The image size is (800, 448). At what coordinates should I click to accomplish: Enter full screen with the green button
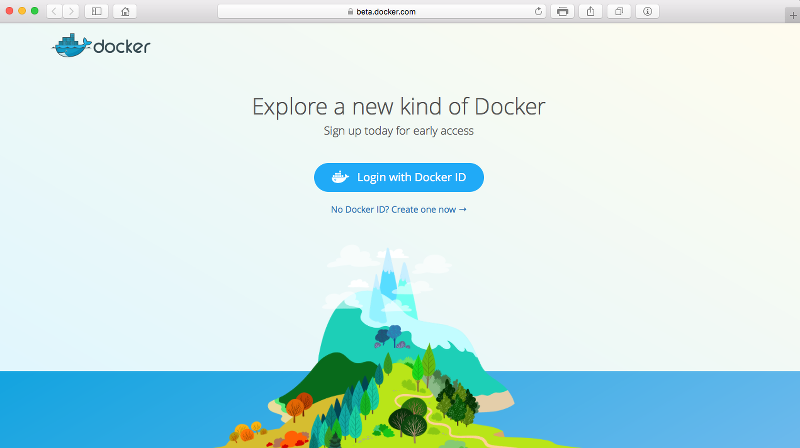[x=35, y=11]
